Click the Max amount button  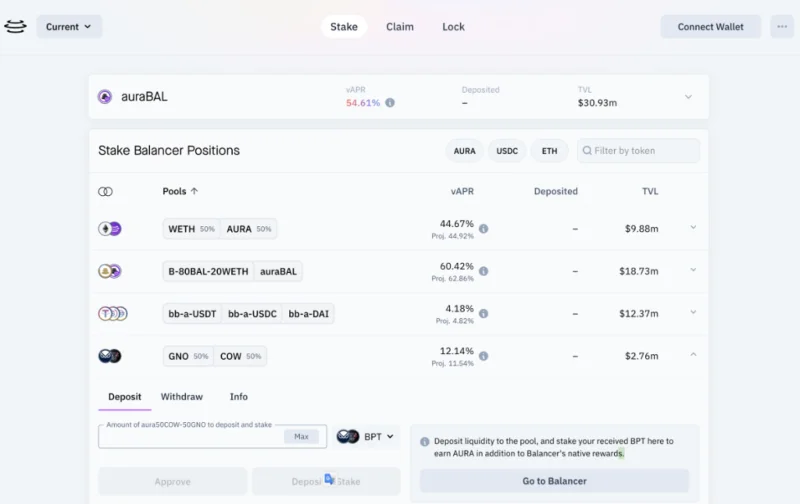point(301,437)
